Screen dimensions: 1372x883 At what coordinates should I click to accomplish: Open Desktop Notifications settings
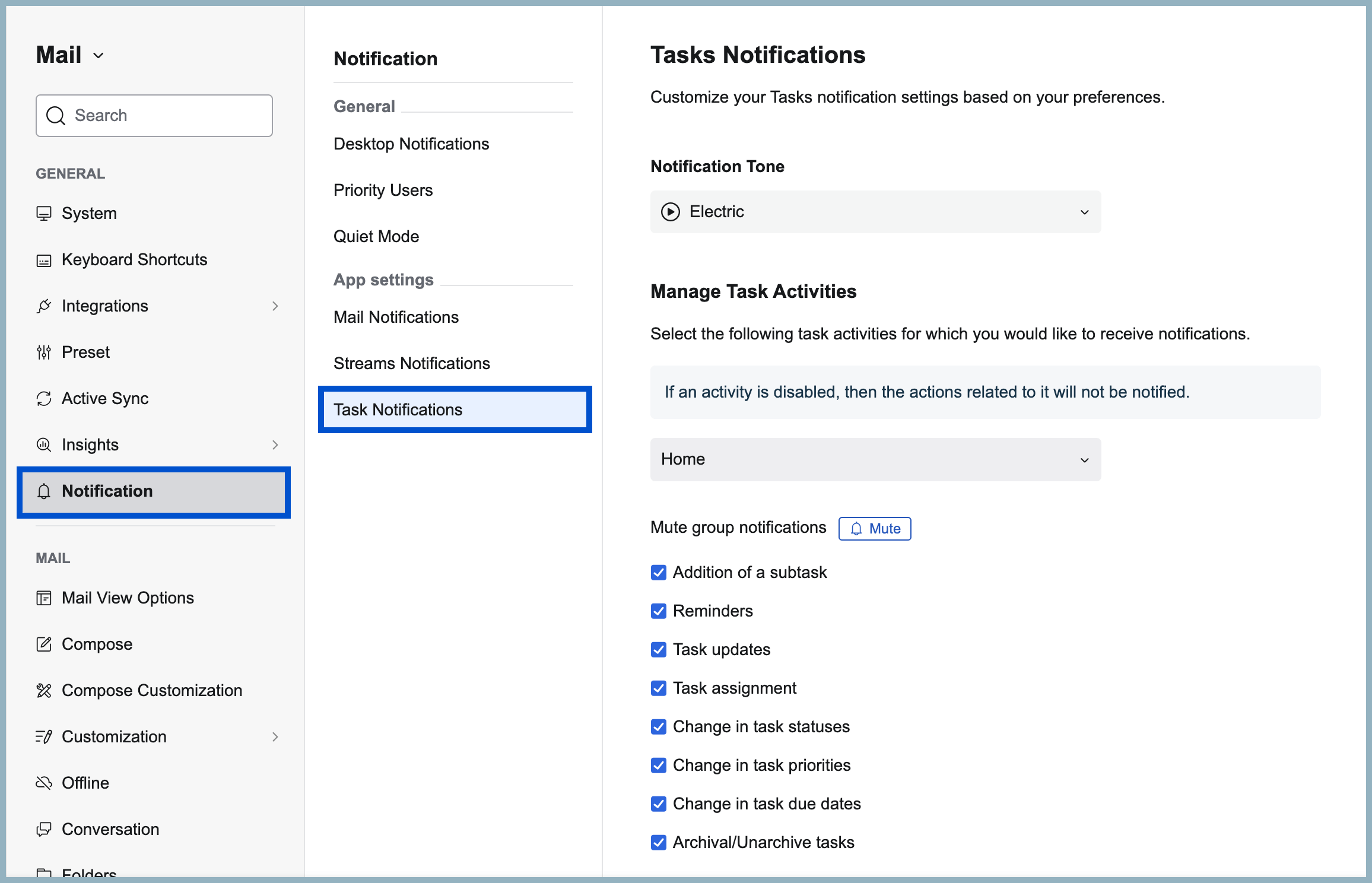411,144
